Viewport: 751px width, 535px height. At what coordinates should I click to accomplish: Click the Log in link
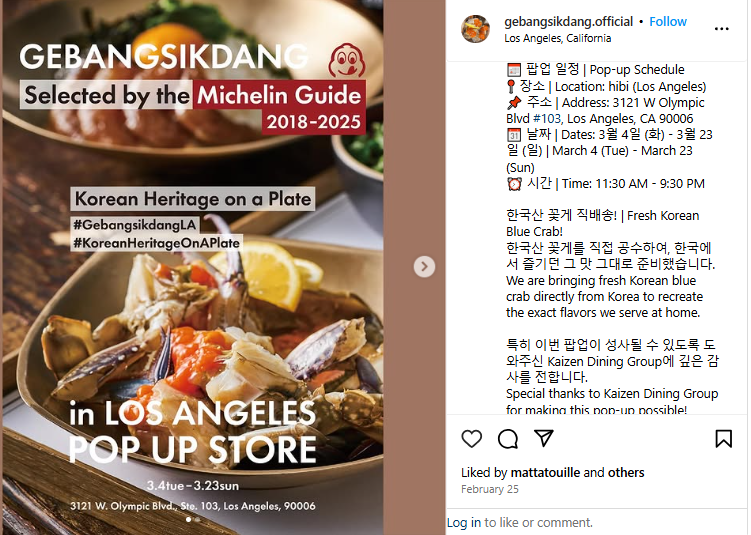[x=464, y=523]
